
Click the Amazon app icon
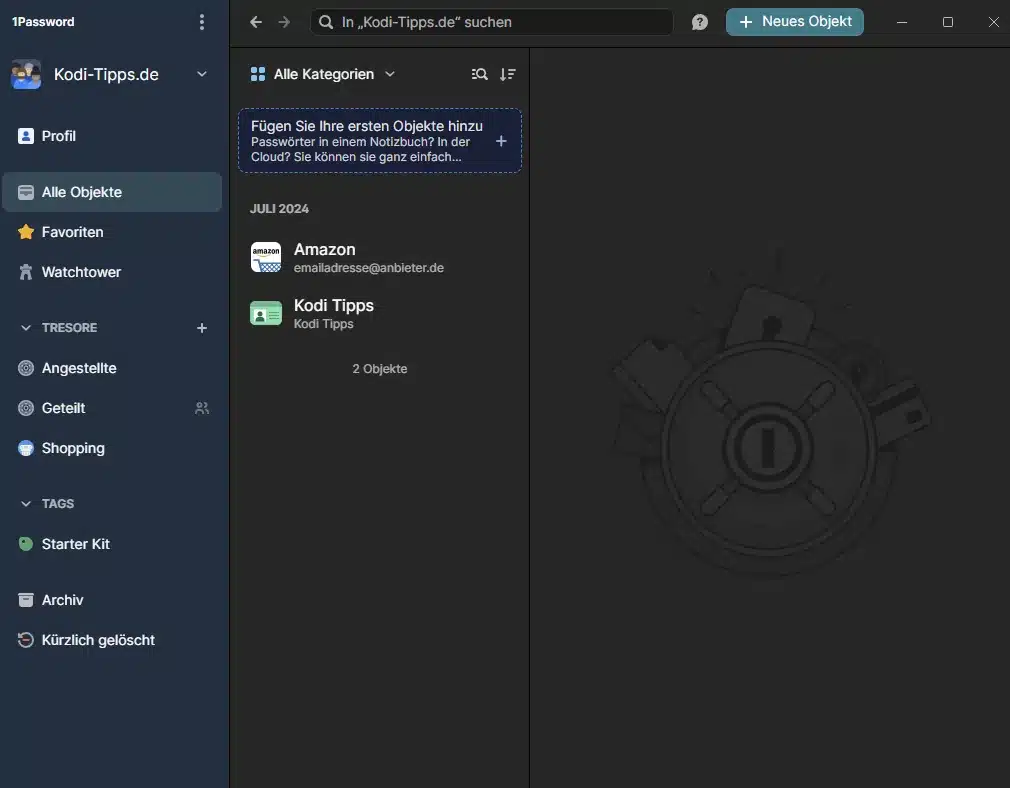pos(266,257)
